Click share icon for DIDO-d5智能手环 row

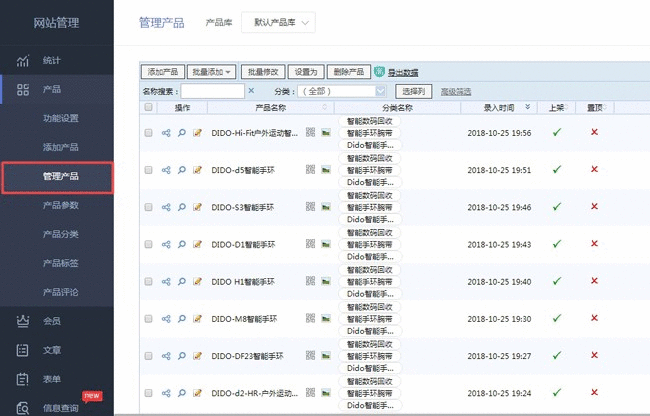(166, 169)
